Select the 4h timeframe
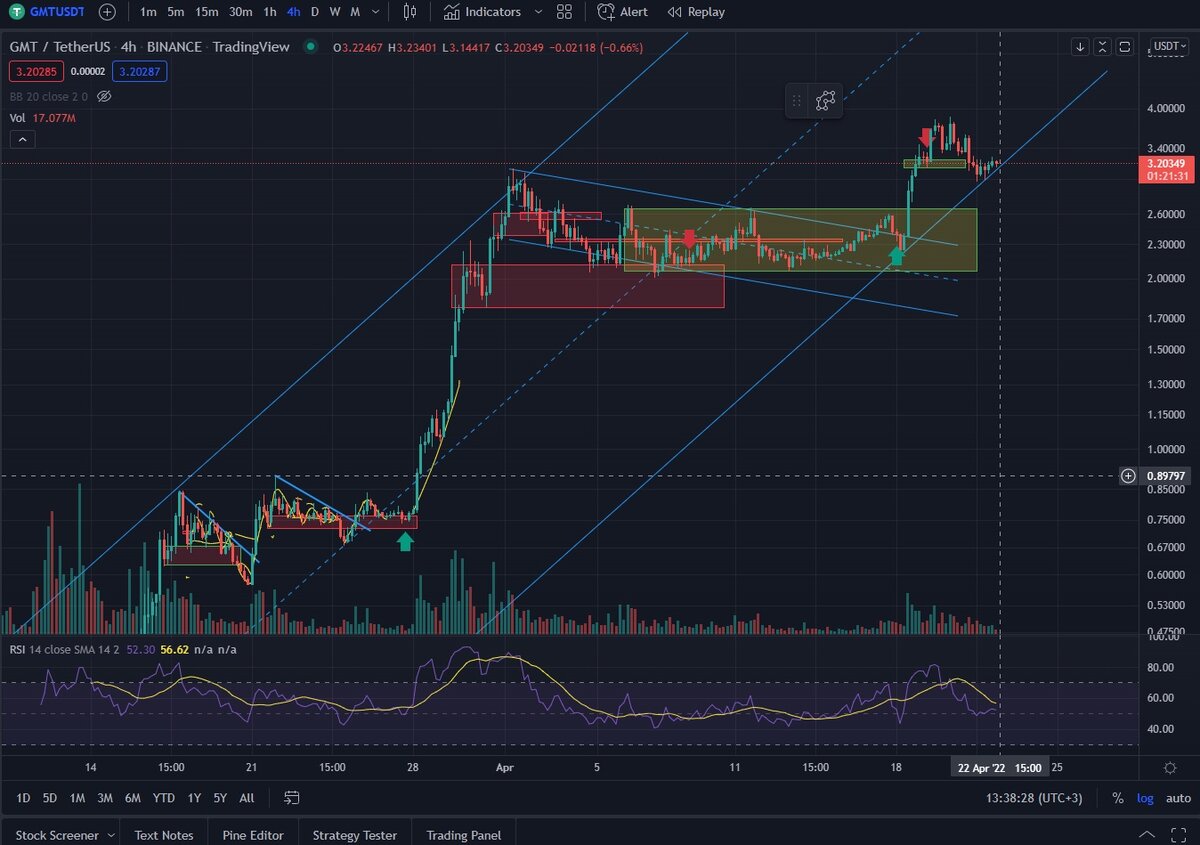1200x845 pixels. tap(293, 12)
